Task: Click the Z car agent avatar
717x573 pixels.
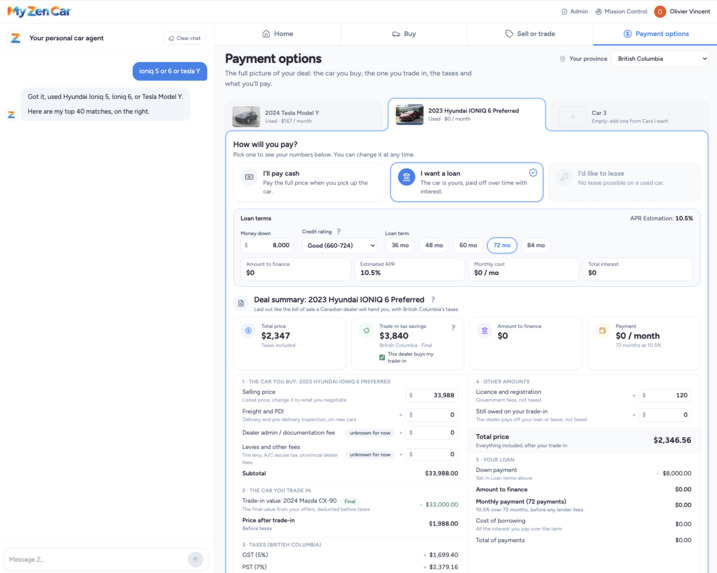Action: point(16,38)
